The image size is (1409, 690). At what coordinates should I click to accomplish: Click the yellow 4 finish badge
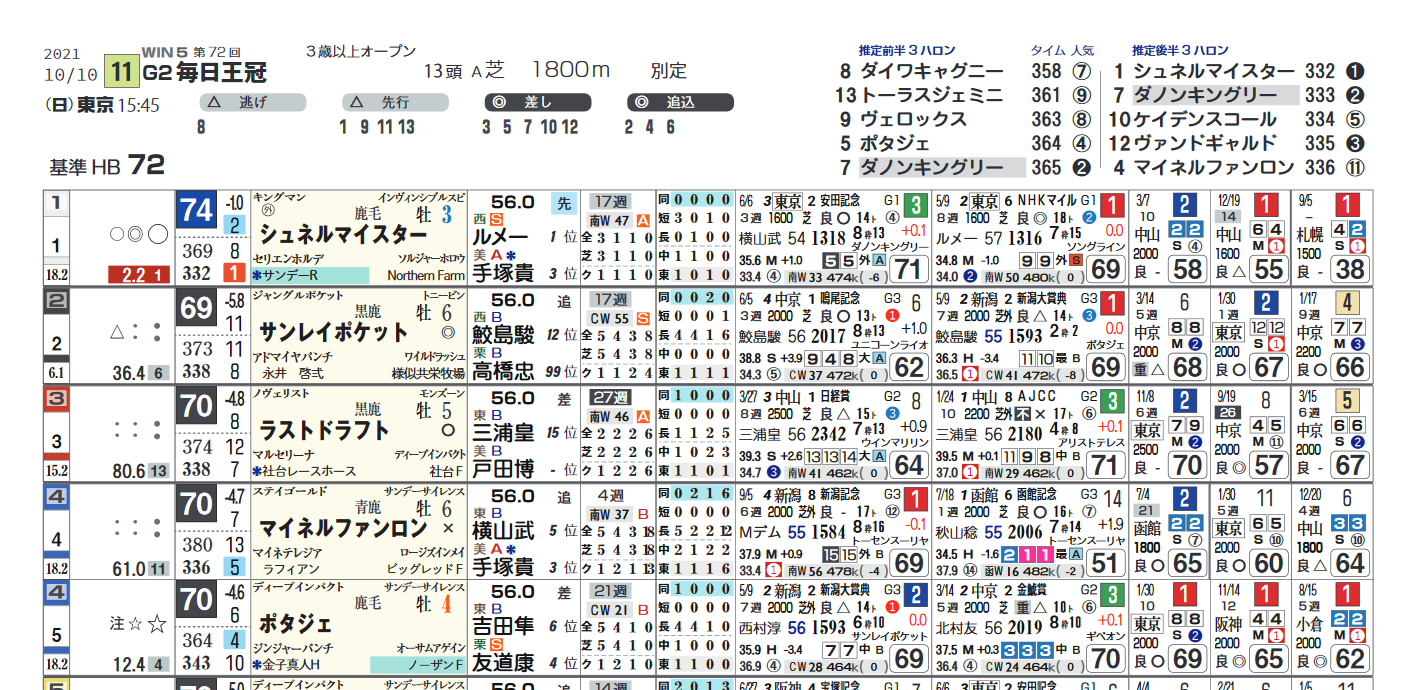coord(1349,302)
